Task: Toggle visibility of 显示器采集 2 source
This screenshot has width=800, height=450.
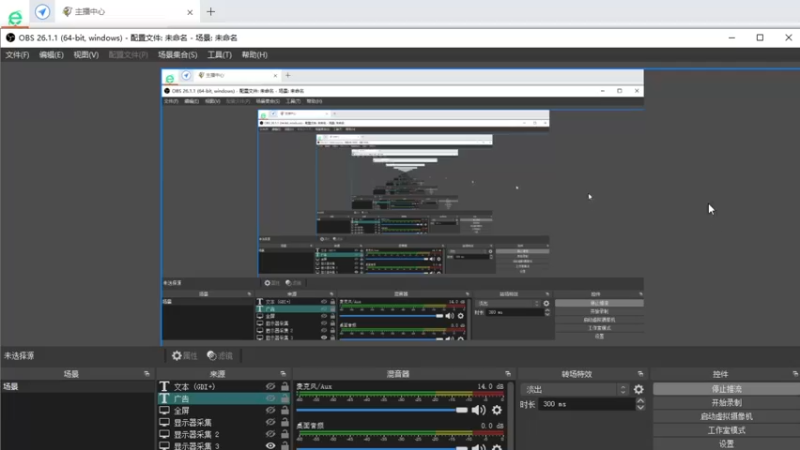Action: (x=270, y=434)
